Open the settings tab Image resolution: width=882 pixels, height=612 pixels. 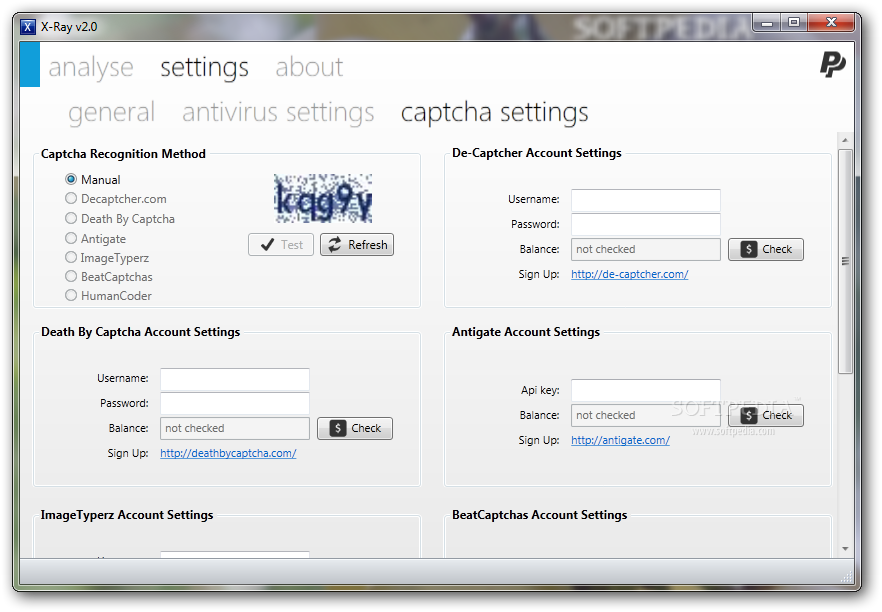[204, 68]
